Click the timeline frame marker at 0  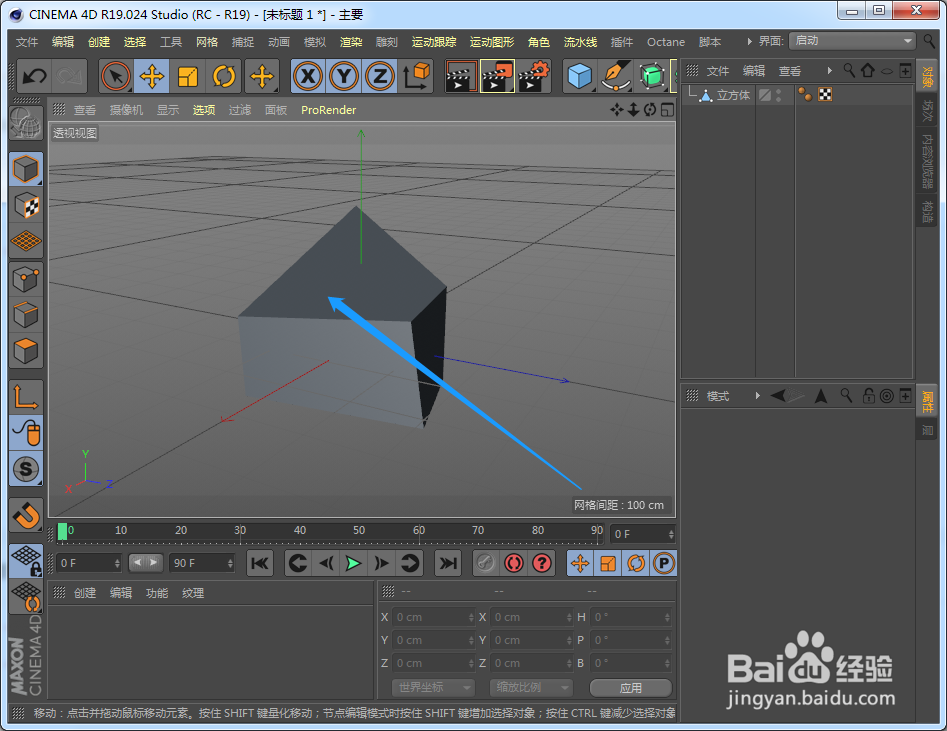[62, 532]
